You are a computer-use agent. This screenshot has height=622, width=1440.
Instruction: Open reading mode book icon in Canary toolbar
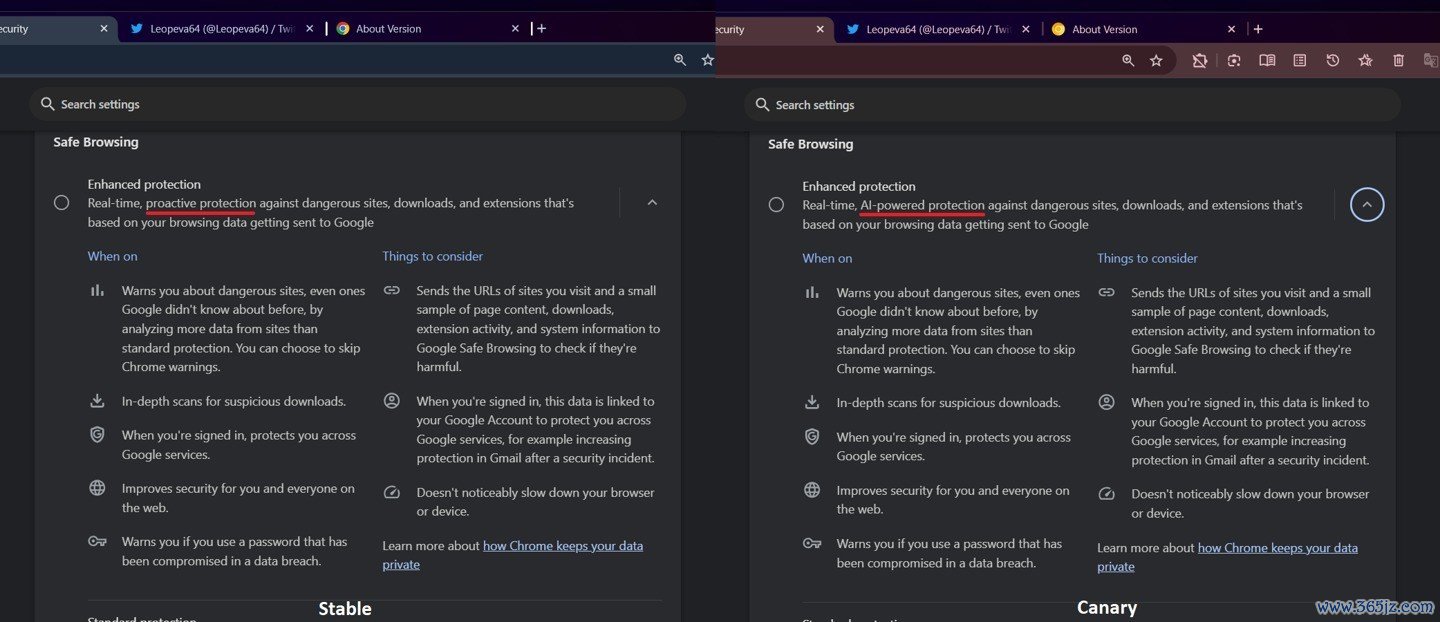(x=1267, y=61)
